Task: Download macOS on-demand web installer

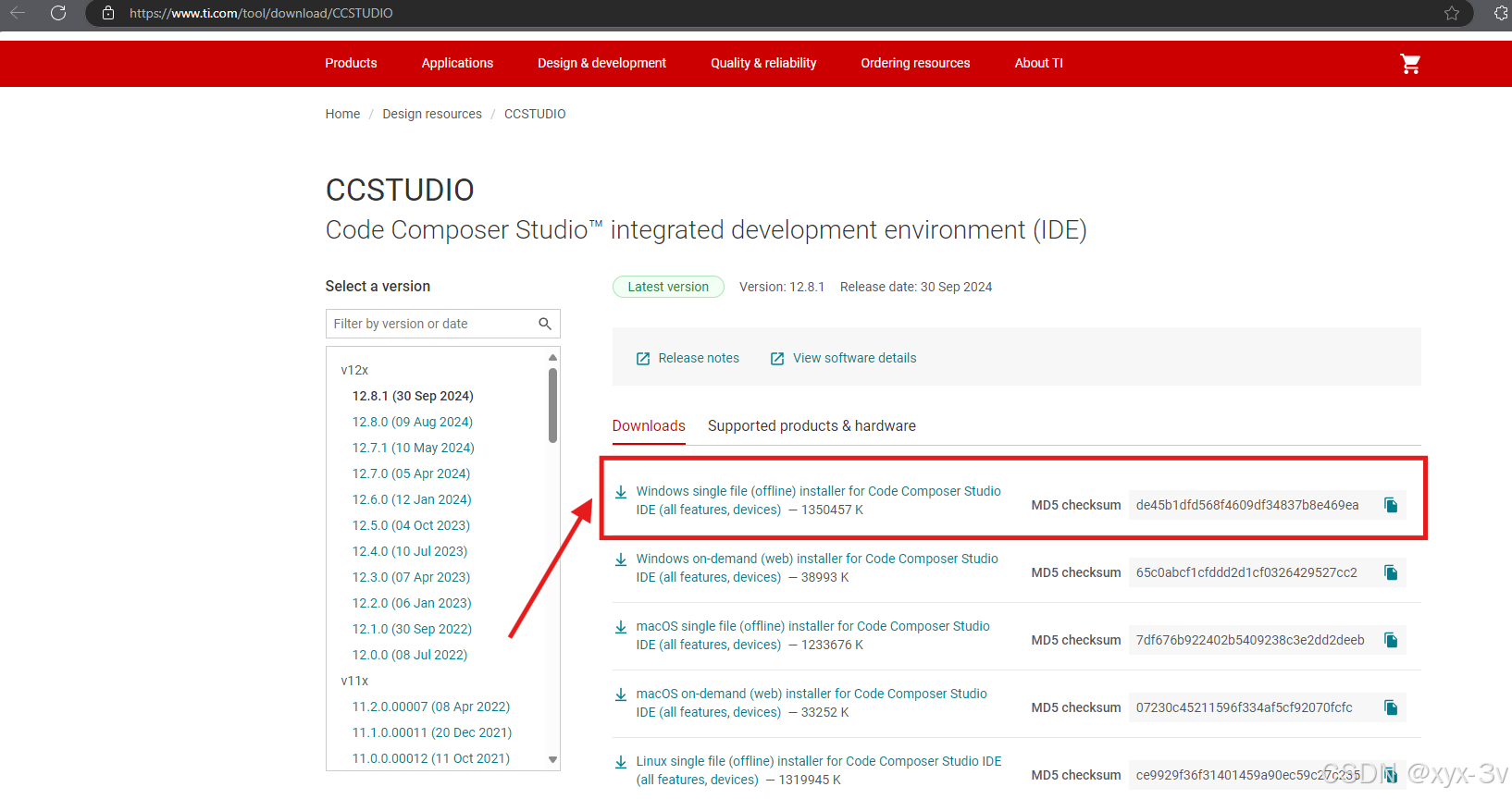Action: coord(812,703)
